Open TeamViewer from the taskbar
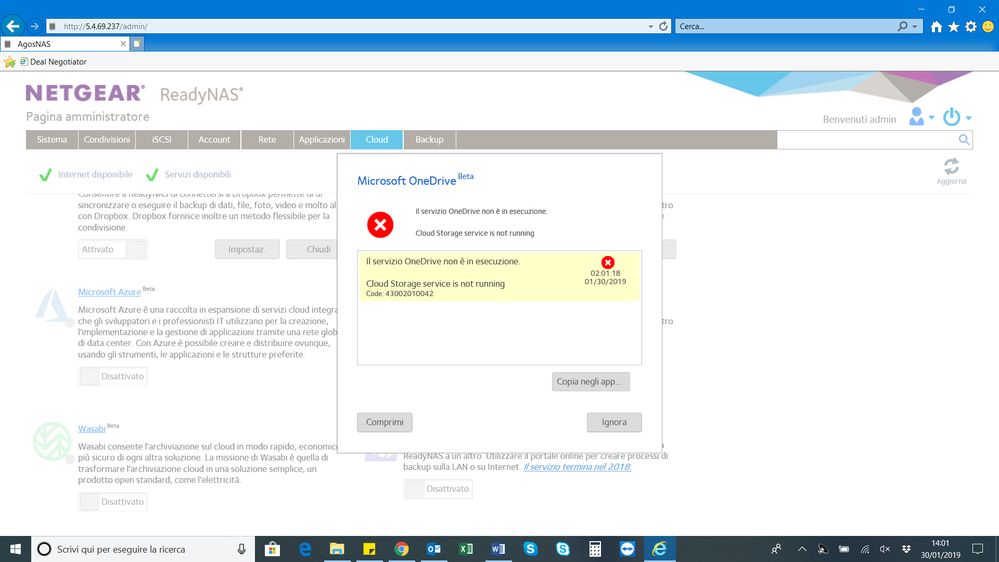Screen dimensions: 999x562 pyautogui.click(x=627, y=549)
